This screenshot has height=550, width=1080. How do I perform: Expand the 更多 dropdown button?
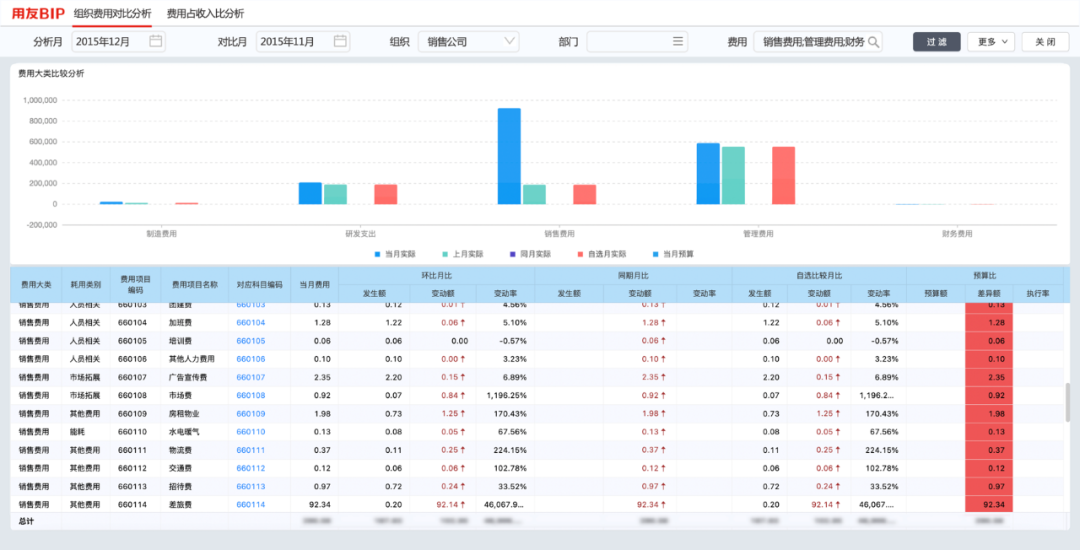pos(990,42)
